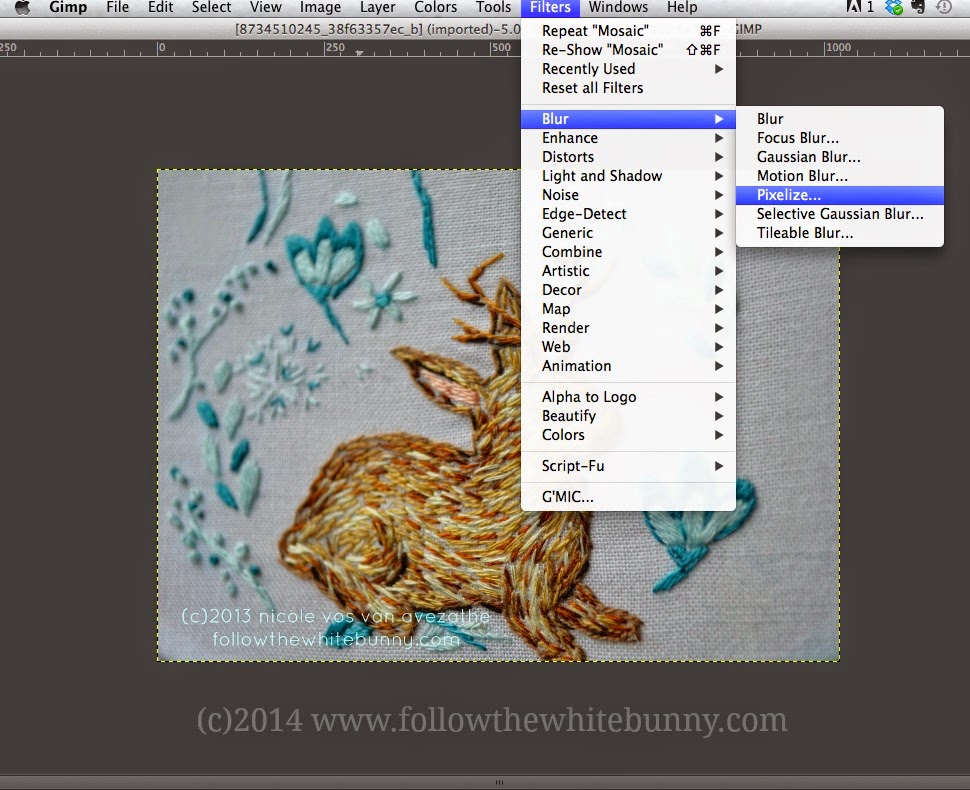
Task: Open the Select menu
Action: (211, 7)
